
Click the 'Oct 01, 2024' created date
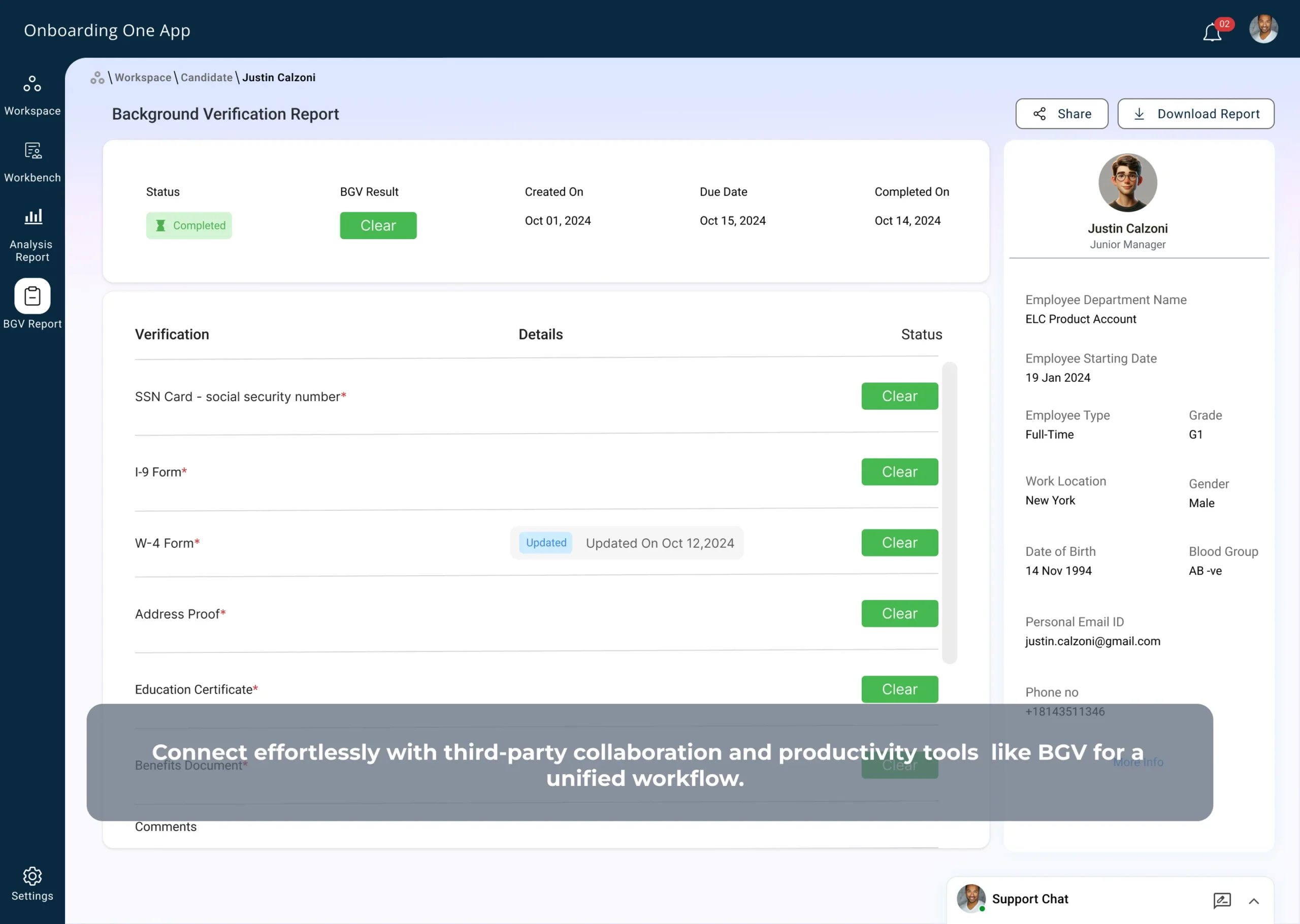pos(558,221)
